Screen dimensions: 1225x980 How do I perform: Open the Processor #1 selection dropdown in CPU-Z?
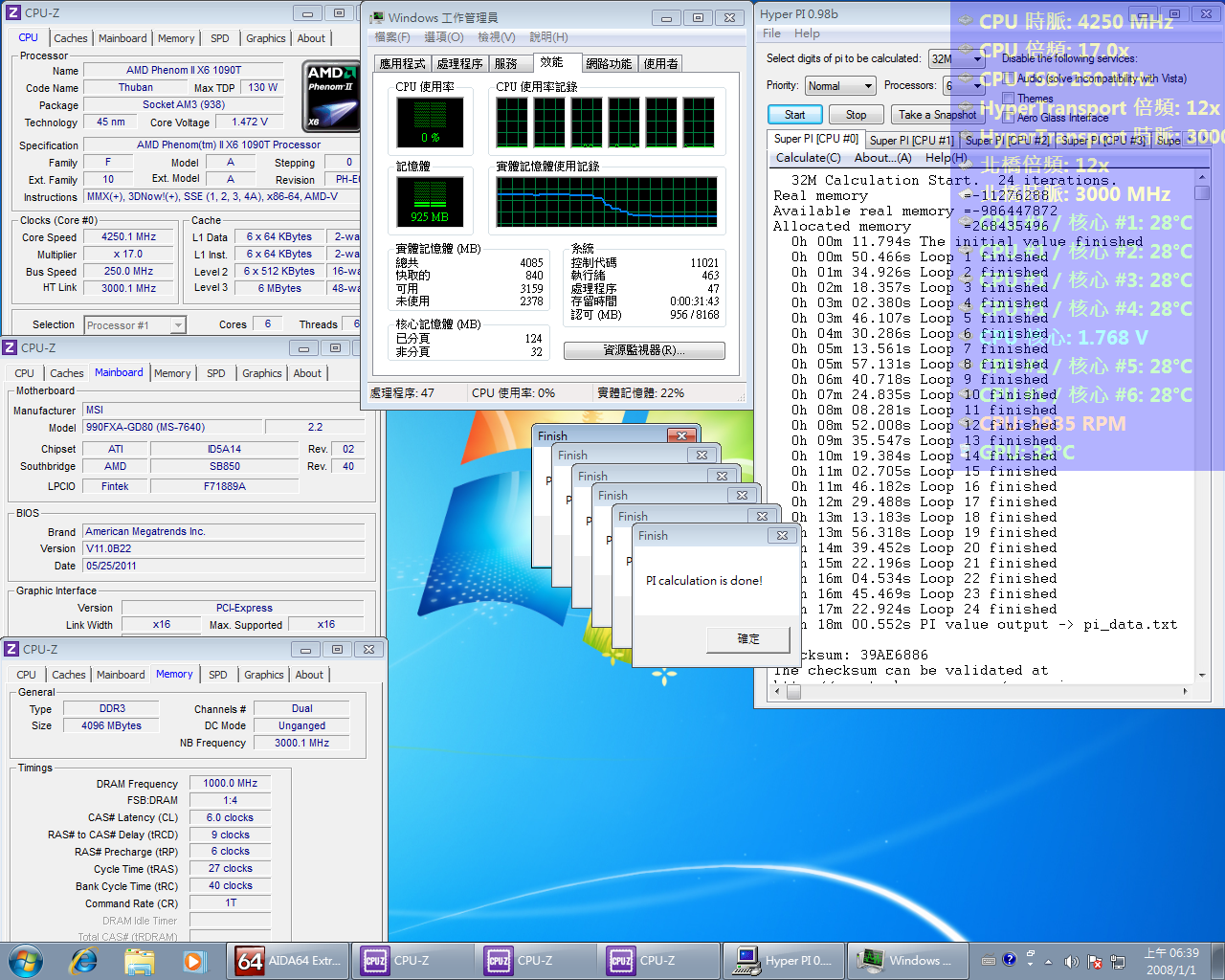pos(135,325)
